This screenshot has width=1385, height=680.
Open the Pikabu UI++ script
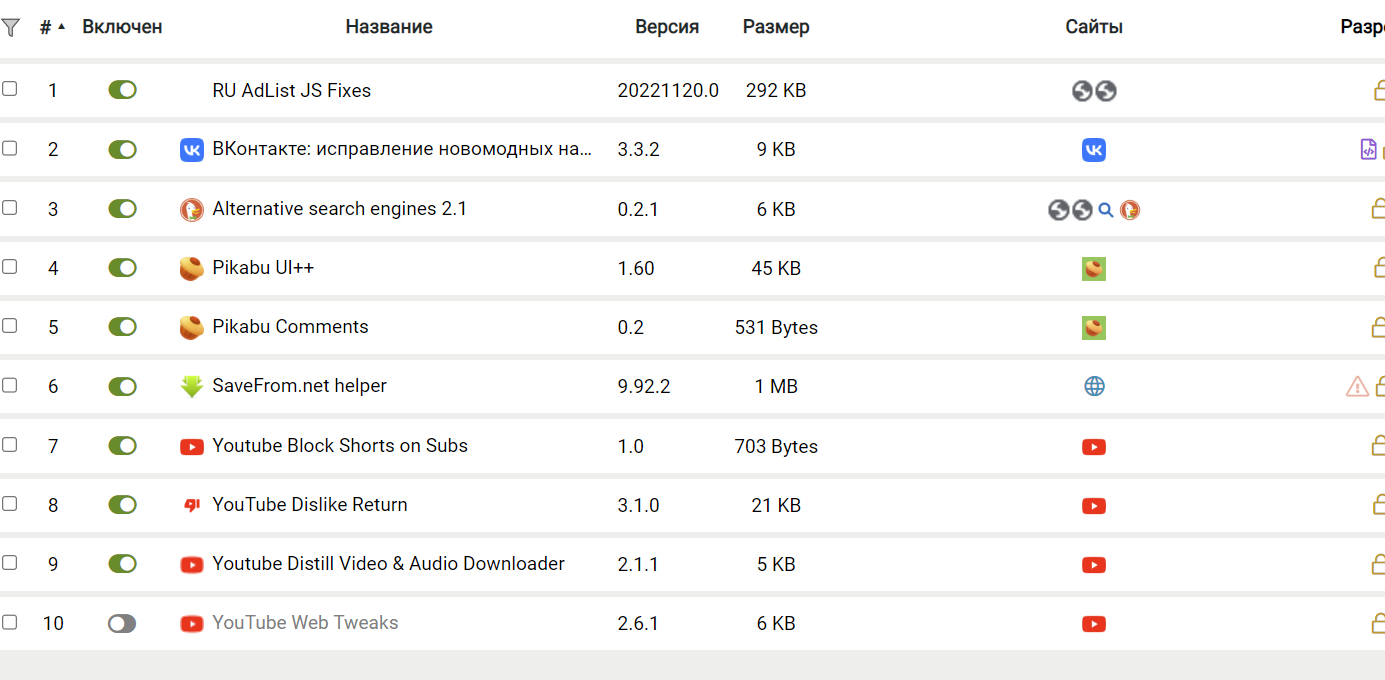(x=263, y=268)
